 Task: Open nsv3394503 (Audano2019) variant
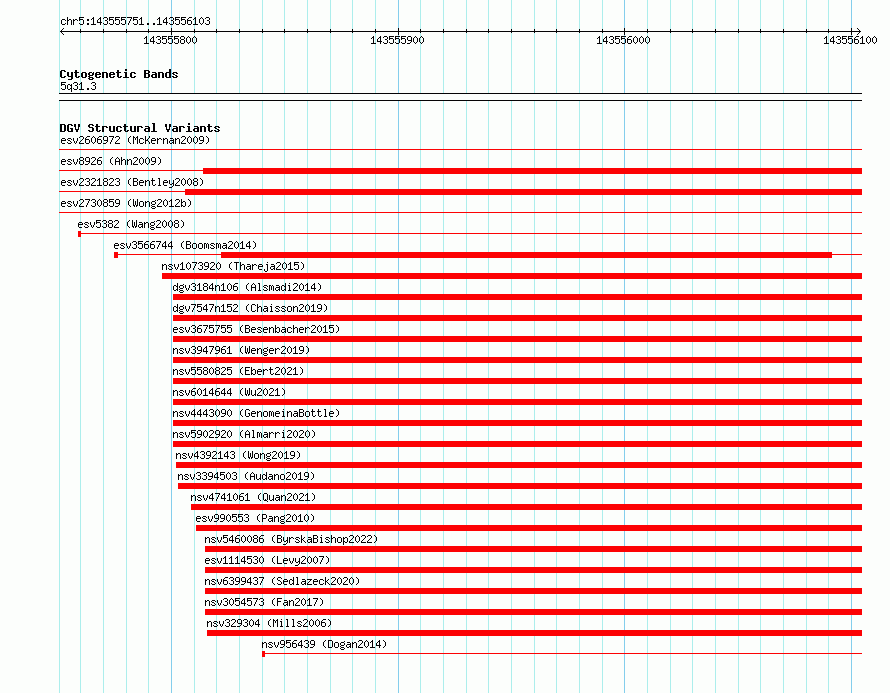click(x=246, y=476)
